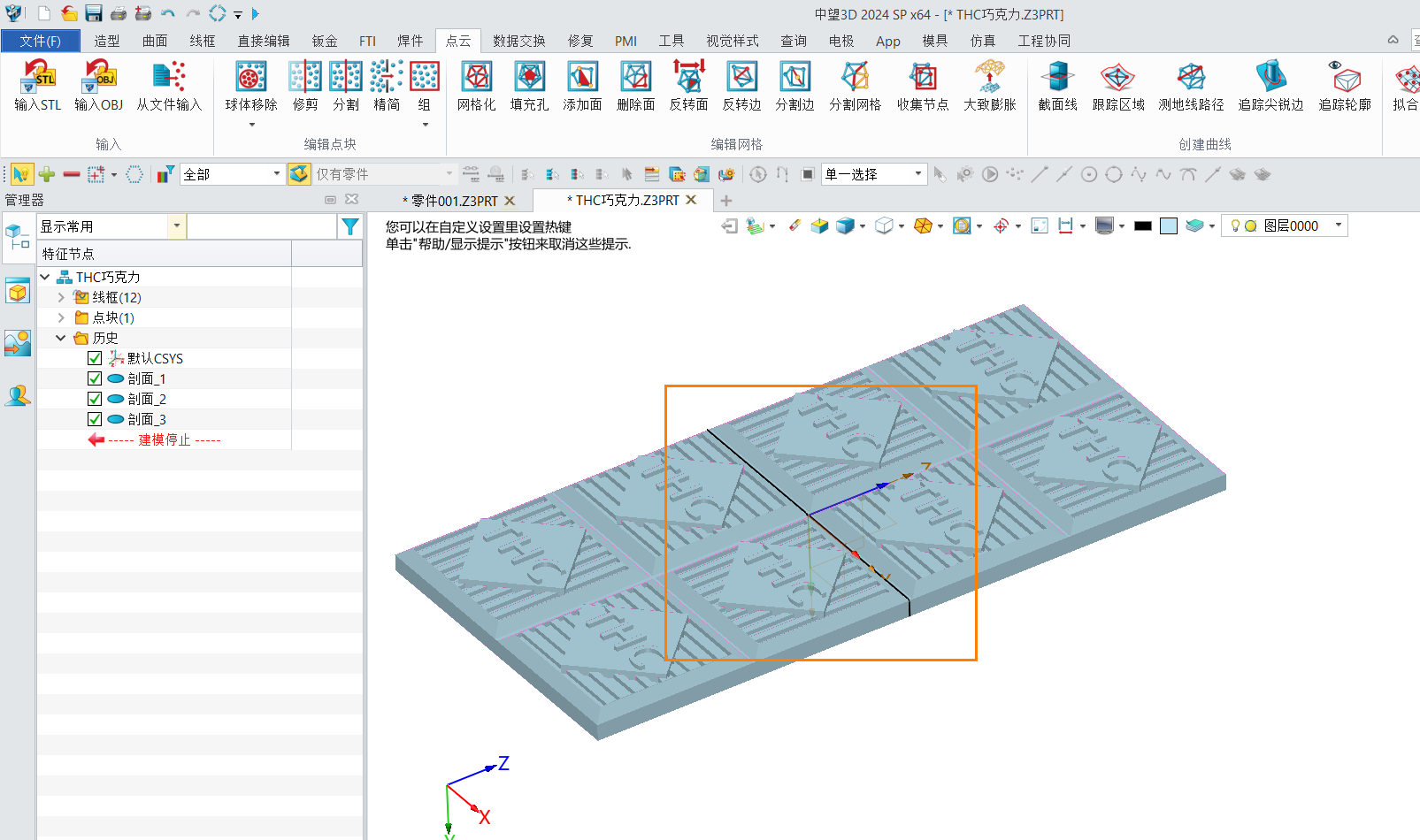Click the 输入OBJ import icon
Viewport: 1420px width, 840px height.
(98, 86)
